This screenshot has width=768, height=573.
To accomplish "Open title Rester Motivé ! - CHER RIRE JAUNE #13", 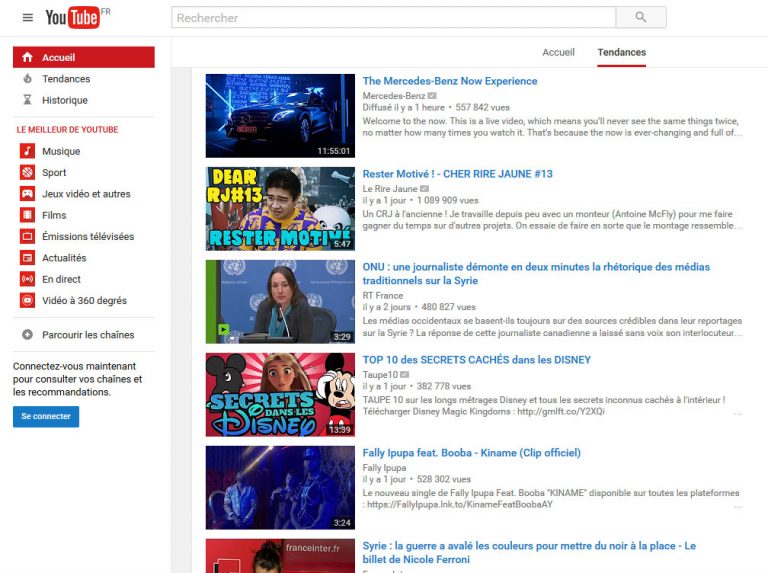I will point(457,174).
